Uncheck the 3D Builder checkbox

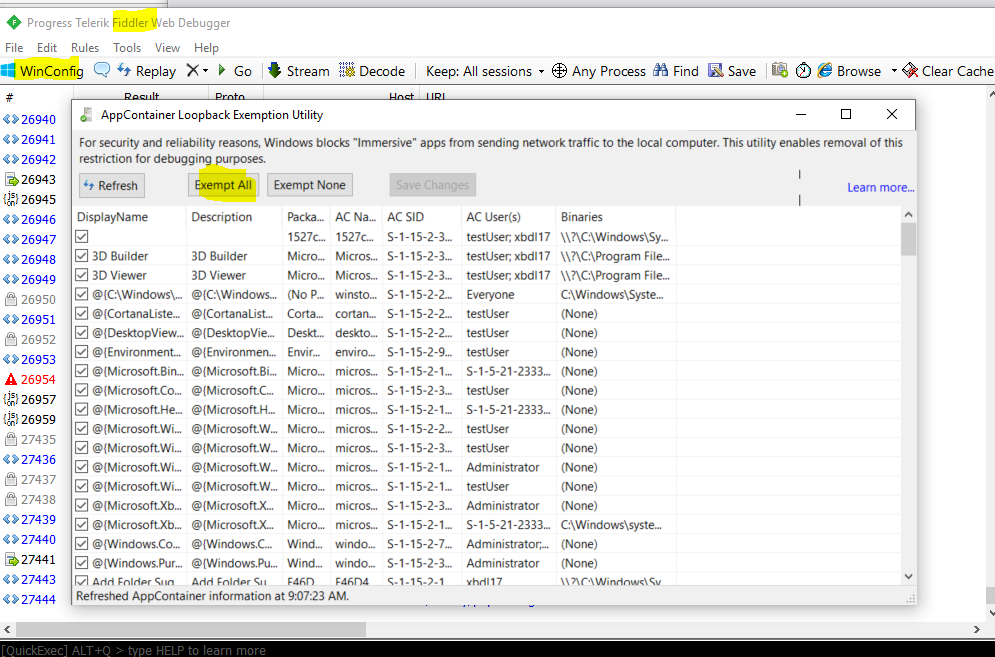click(x=82, y=256)
